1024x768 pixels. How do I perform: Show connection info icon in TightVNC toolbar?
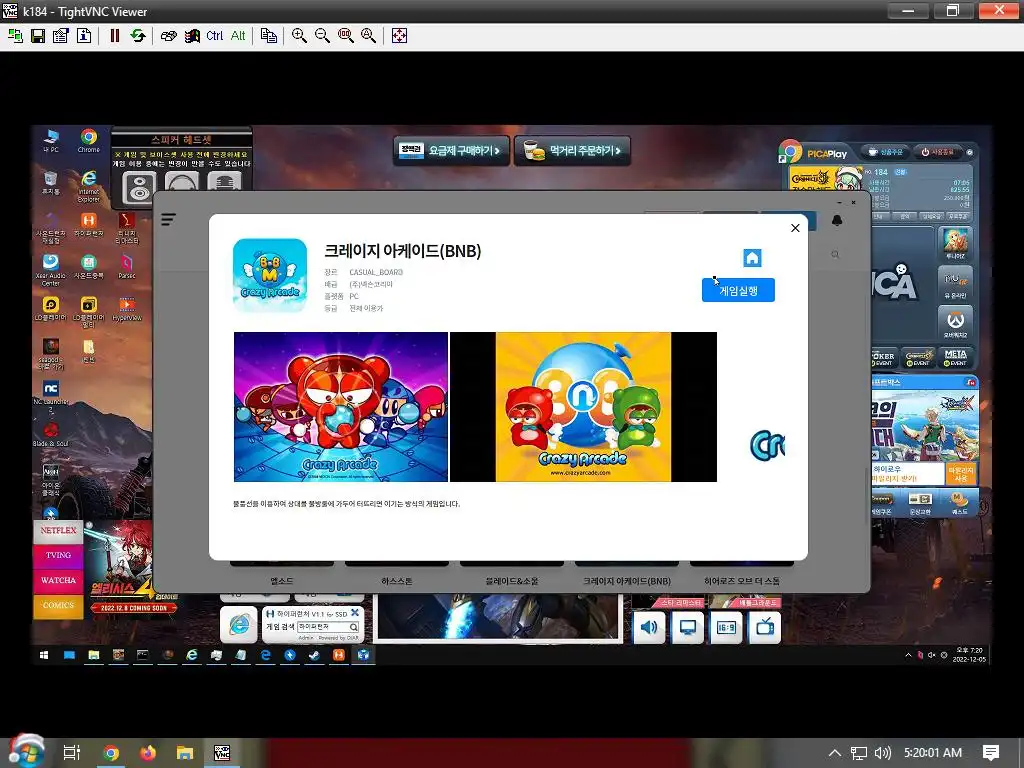tap(84, 36)
